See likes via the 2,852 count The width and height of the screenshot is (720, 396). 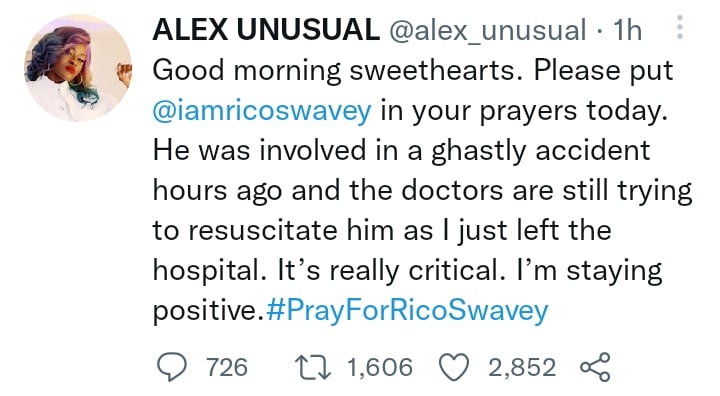(x=522, y=368)
